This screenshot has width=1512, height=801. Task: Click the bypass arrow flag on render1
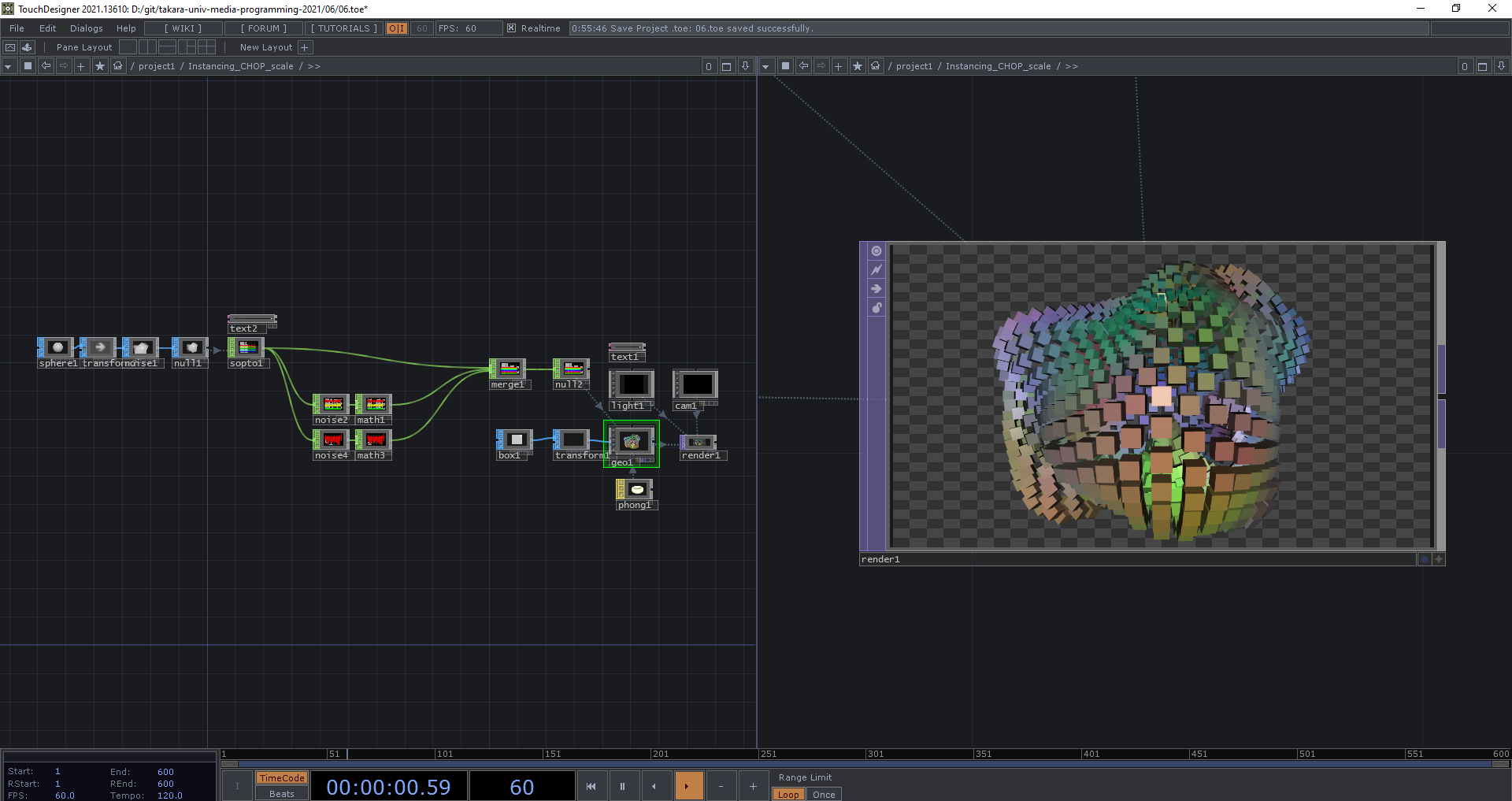[x=876, y=289]
